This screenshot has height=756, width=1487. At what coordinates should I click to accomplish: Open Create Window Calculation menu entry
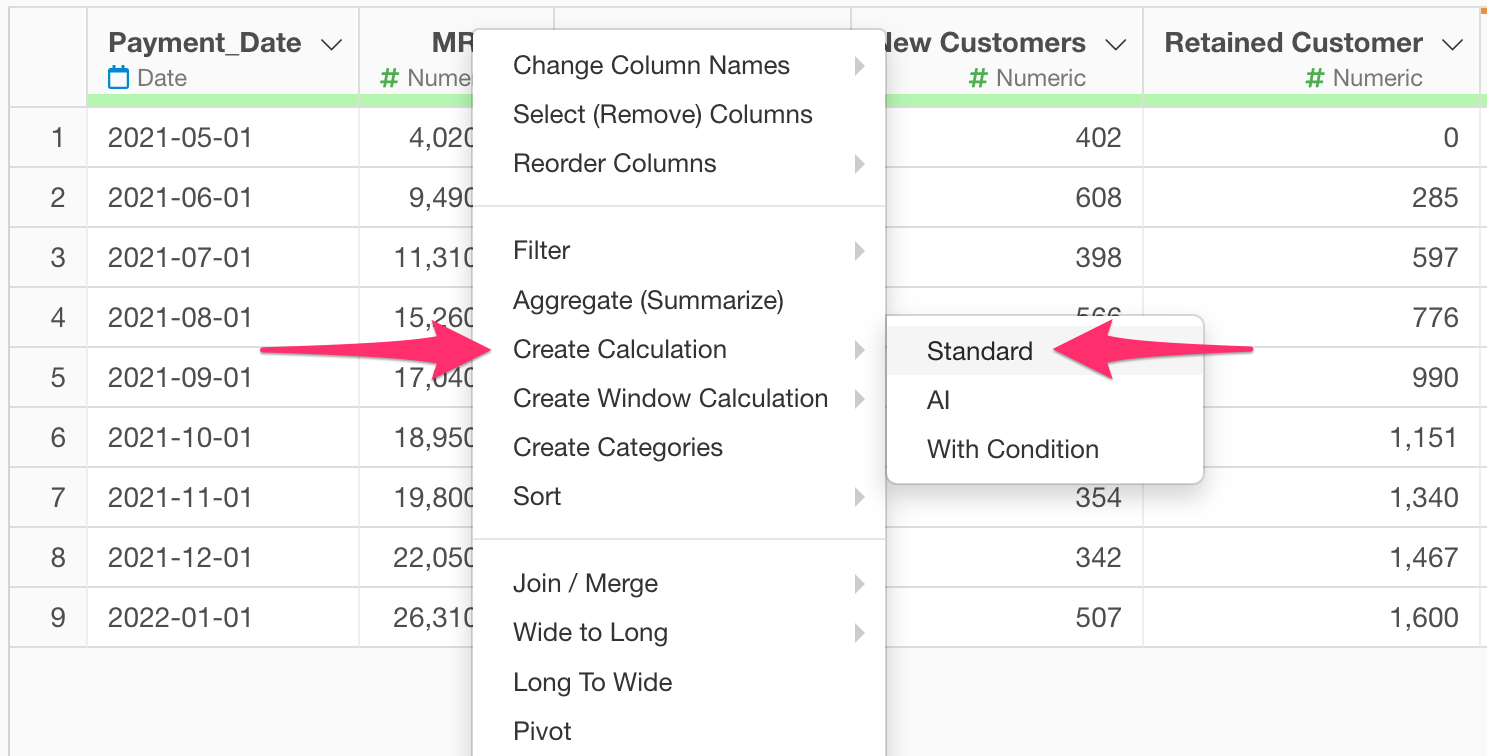tap(670, 398)
